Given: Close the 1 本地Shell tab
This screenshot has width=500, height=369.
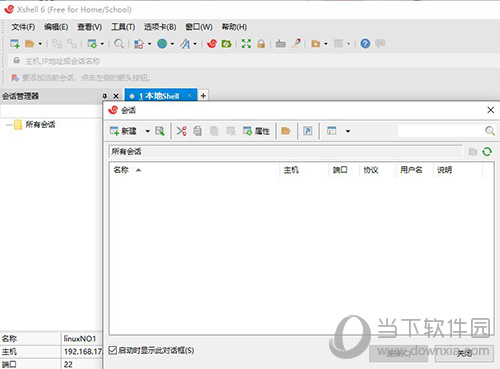Looking at the screenshot, I should [189, 96].
